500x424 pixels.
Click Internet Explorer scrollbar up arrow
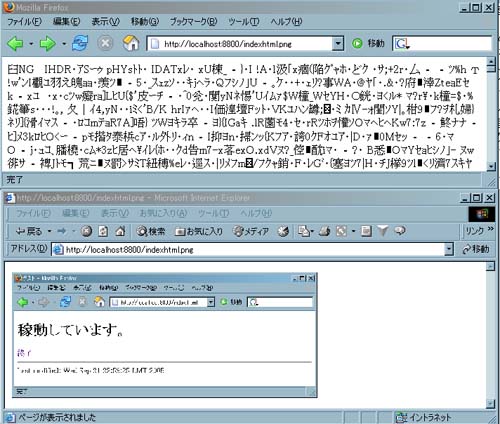point(490,266)
